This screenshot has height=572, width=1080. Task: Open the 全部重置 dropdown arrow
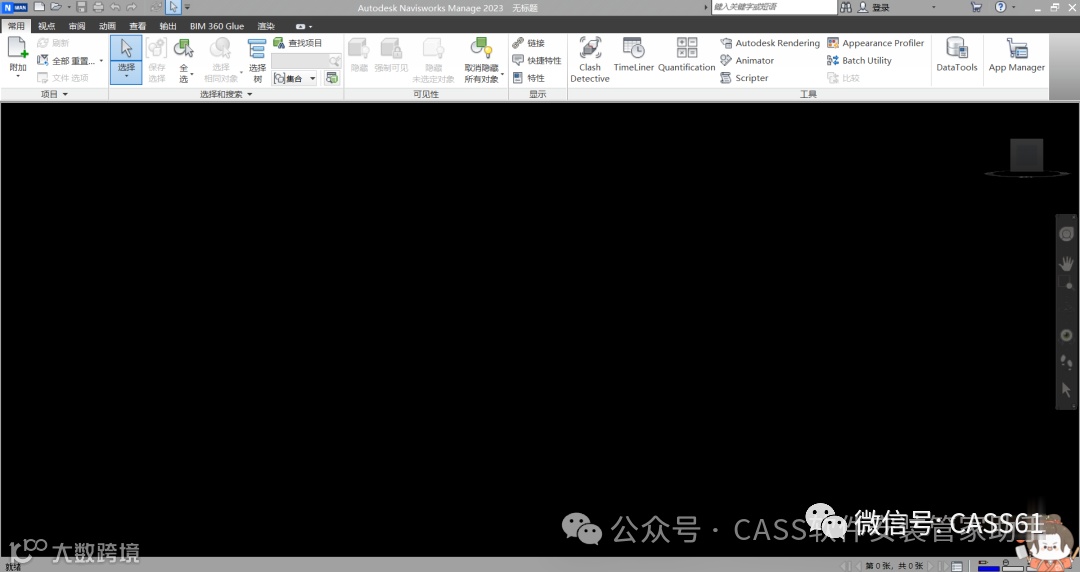click(x=101, y=61)
